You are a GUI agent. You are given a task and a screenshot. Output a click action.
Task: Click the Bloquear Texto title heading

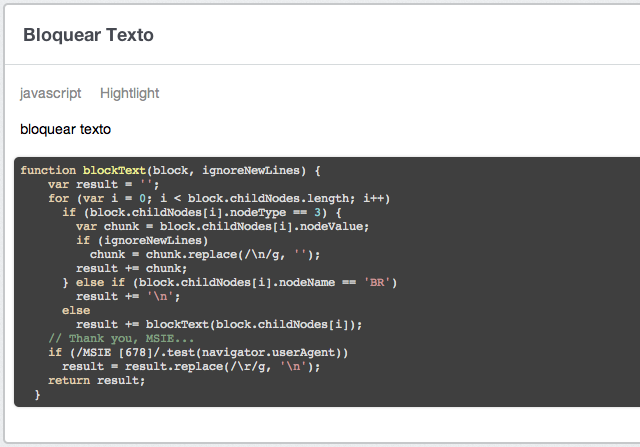coord(87,35)
